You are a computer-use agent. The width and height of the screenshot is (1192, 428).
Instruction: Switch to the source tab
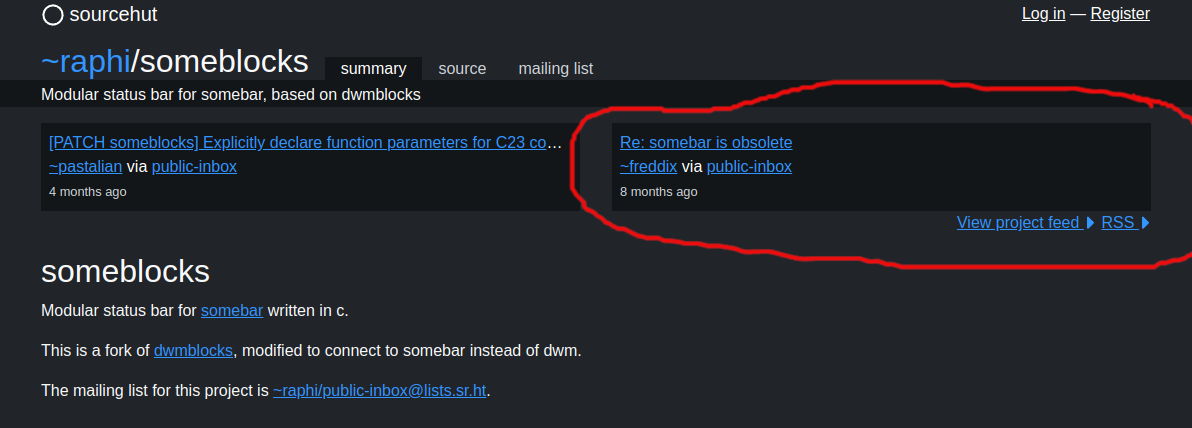[462, 68]
